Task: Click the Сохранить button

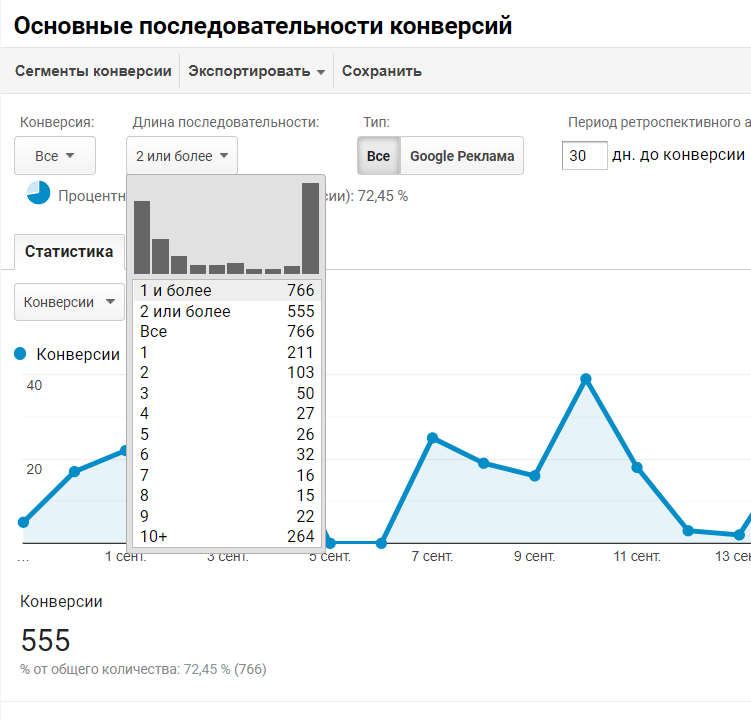Action: [x=382, y=71]
